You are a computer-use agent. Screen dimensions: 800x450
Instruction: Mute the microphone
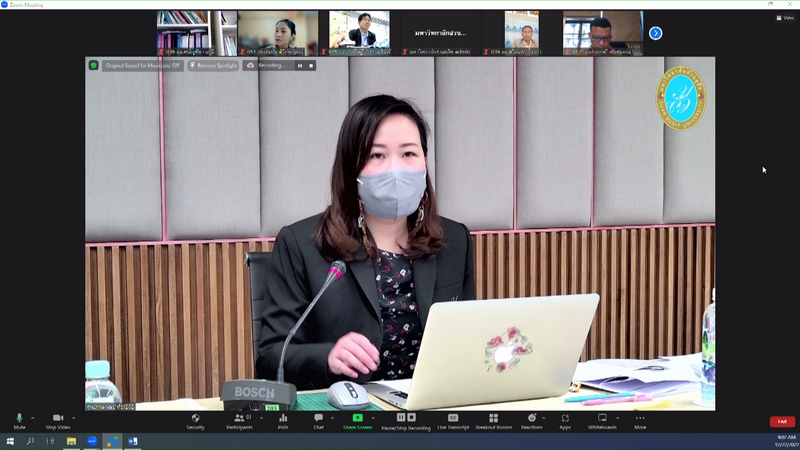[x=19, y=421]
